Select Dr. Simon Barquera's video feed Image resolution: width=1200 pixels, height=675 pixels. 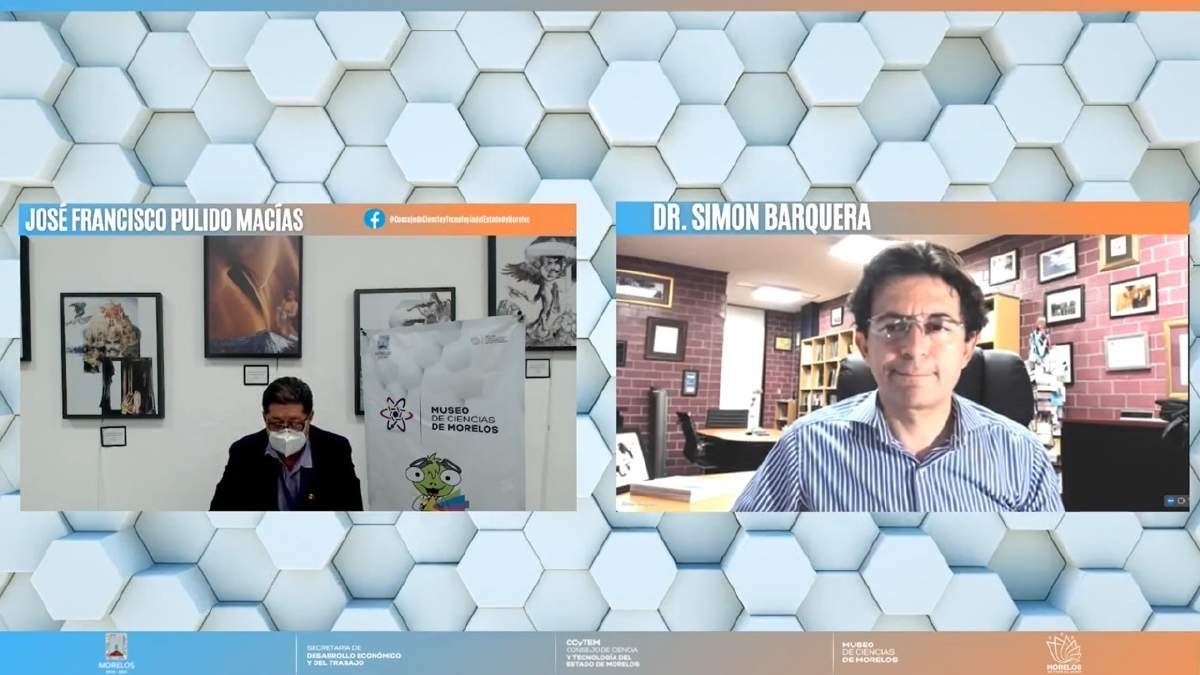(x=901, y=380)
